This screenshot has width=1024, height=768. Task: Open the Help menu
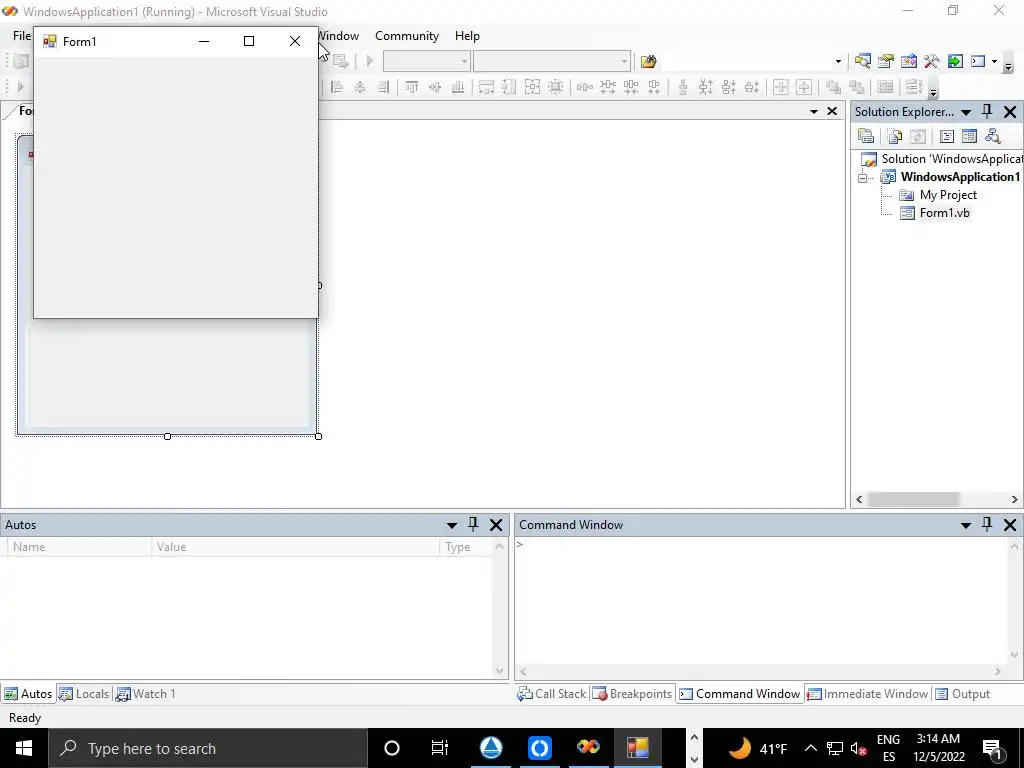pos(467,36)
